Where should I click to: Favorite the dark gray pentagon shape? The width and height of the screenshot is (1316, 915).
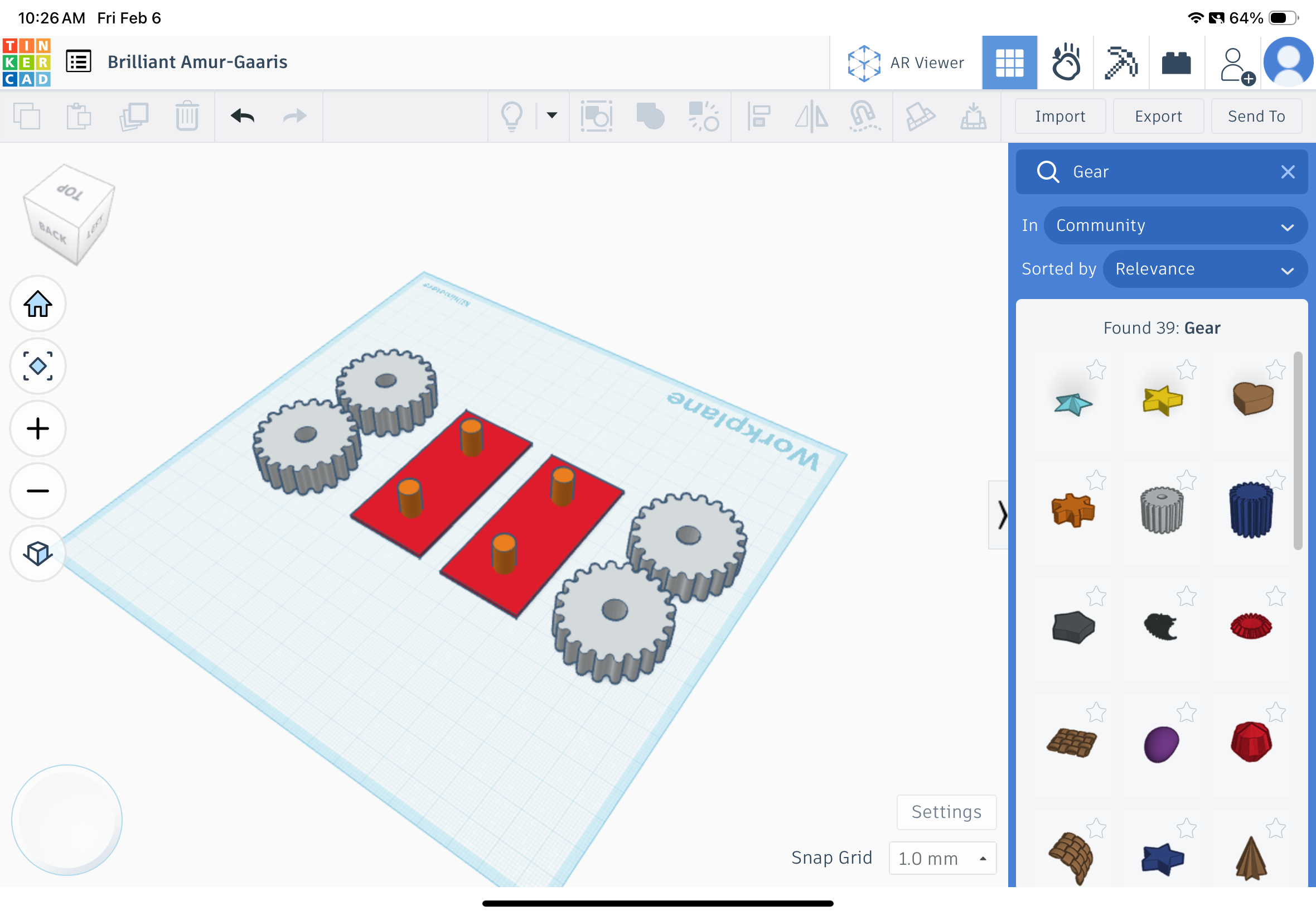point(1096,597)
